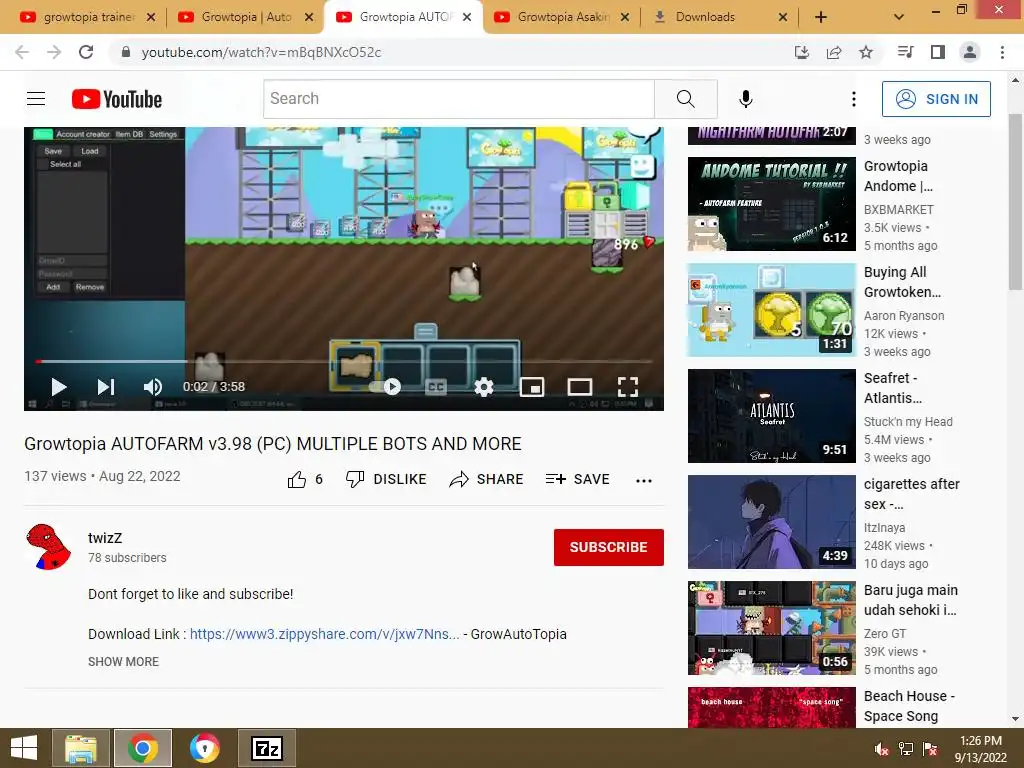Play the video
The image size is (1024, 768).
[x=59, y=387]
